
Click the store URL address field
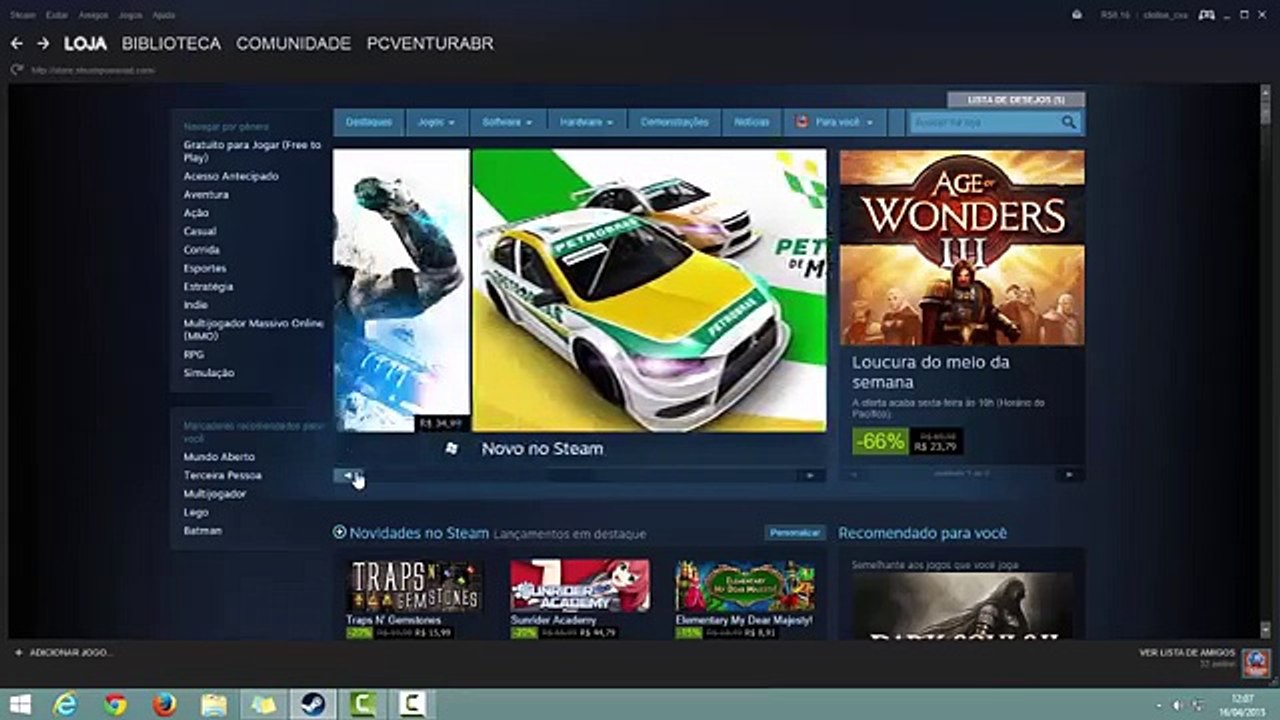tap(93, 70)
